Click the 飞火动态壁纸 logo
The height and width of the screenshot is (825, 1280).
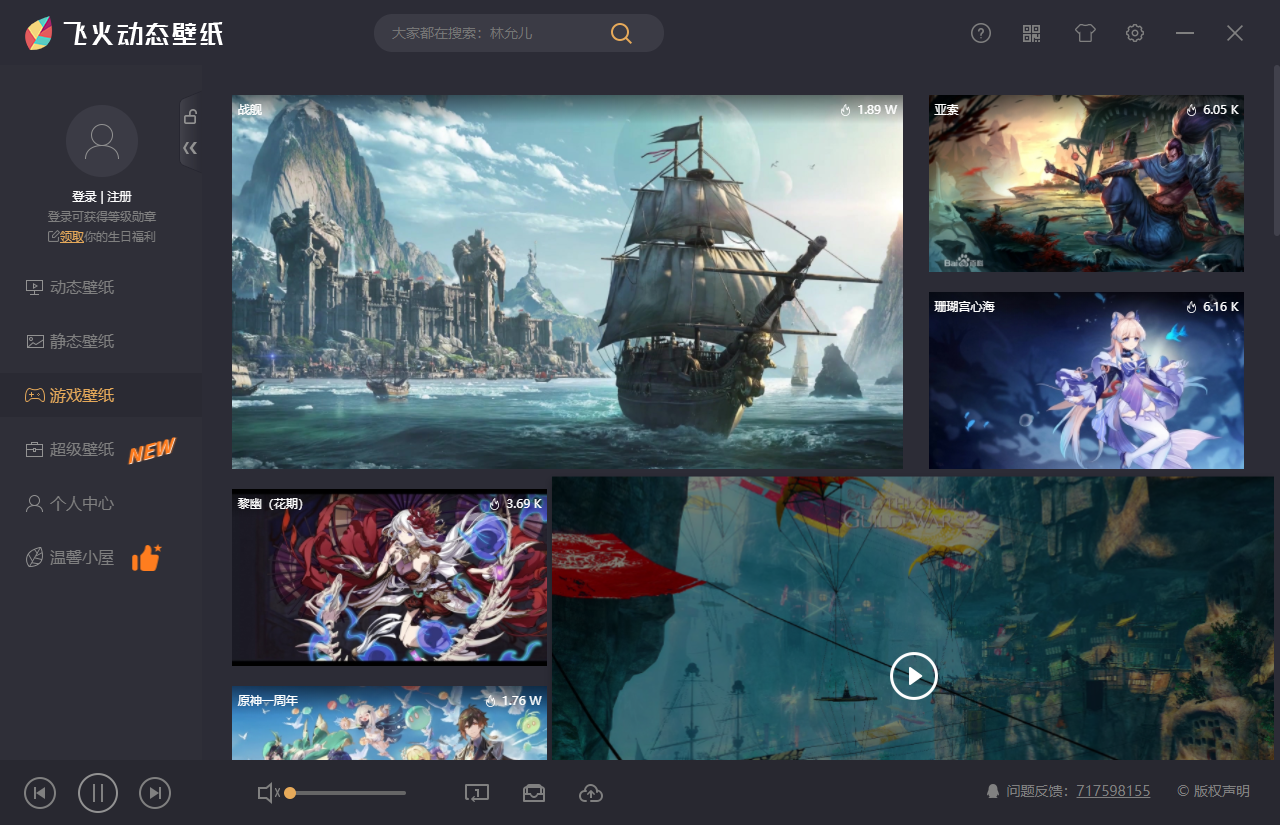(x=124, y=34)
